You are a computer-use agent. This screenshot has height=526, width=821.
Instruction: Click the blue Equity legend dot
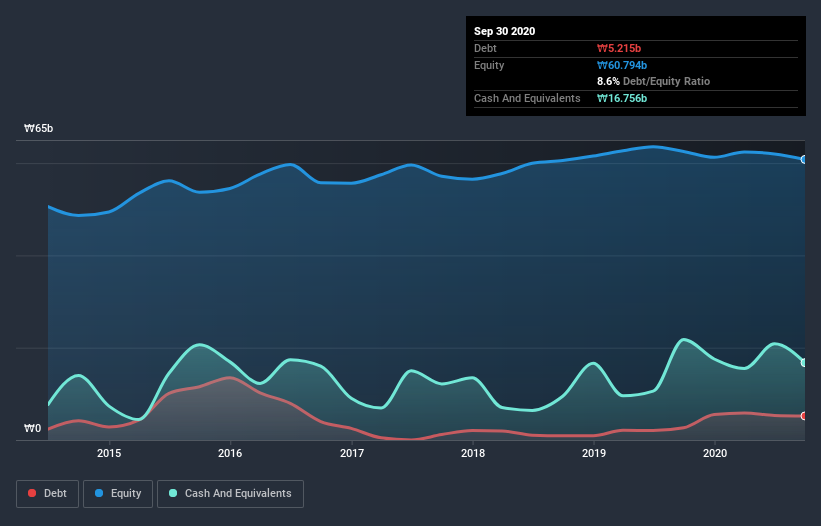point(99,493)
